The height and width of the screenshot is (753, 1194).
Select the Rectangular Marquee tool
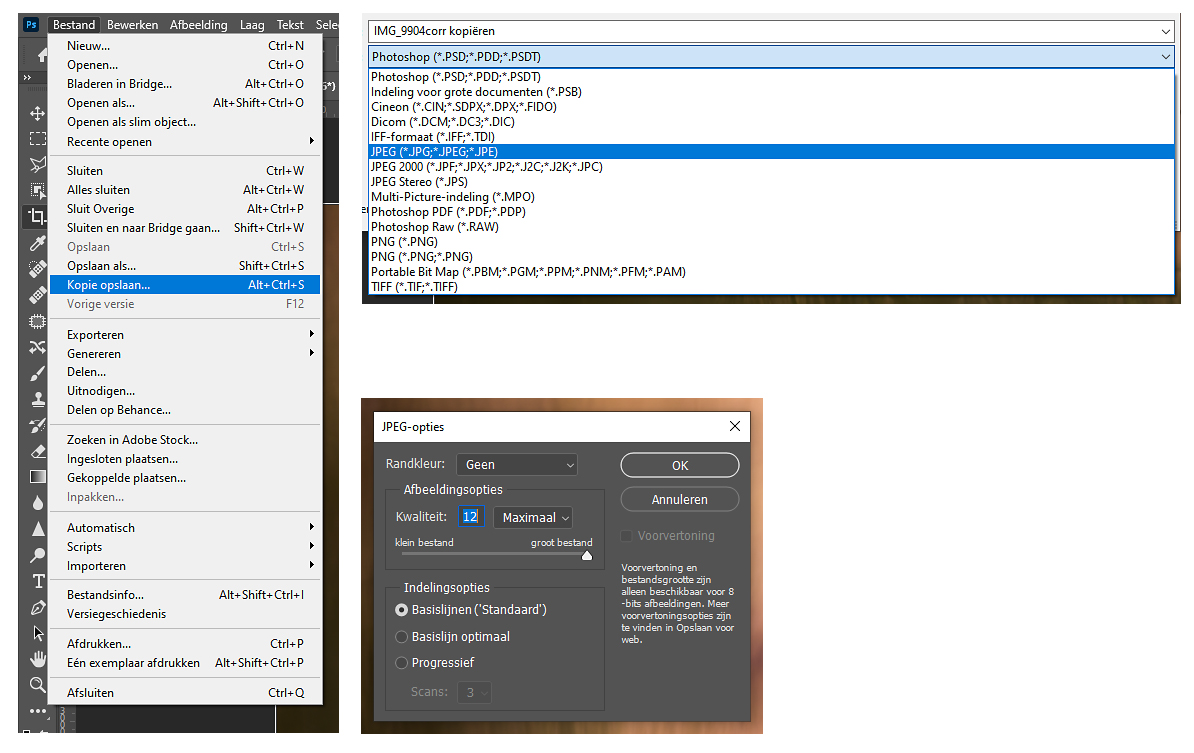(37, 139)
